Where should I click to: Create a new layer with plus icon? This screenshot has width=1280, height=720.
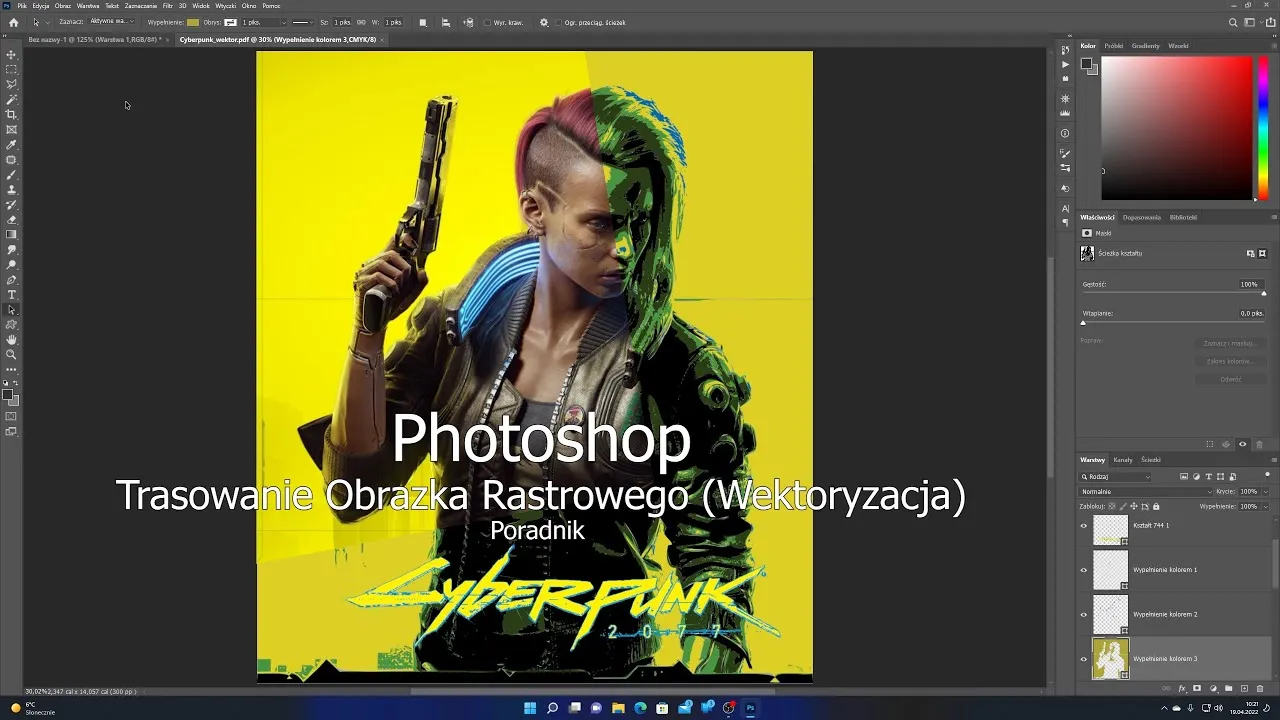[x=1244, y=688]
